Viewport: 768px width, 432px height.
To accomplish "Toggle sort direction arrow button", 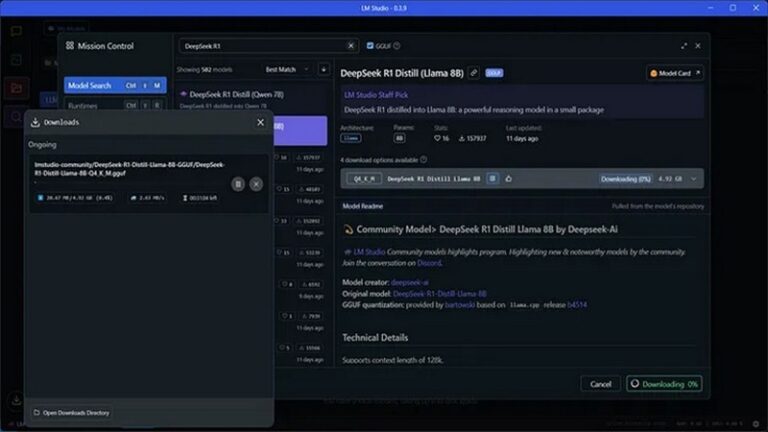I will point(323,70).
